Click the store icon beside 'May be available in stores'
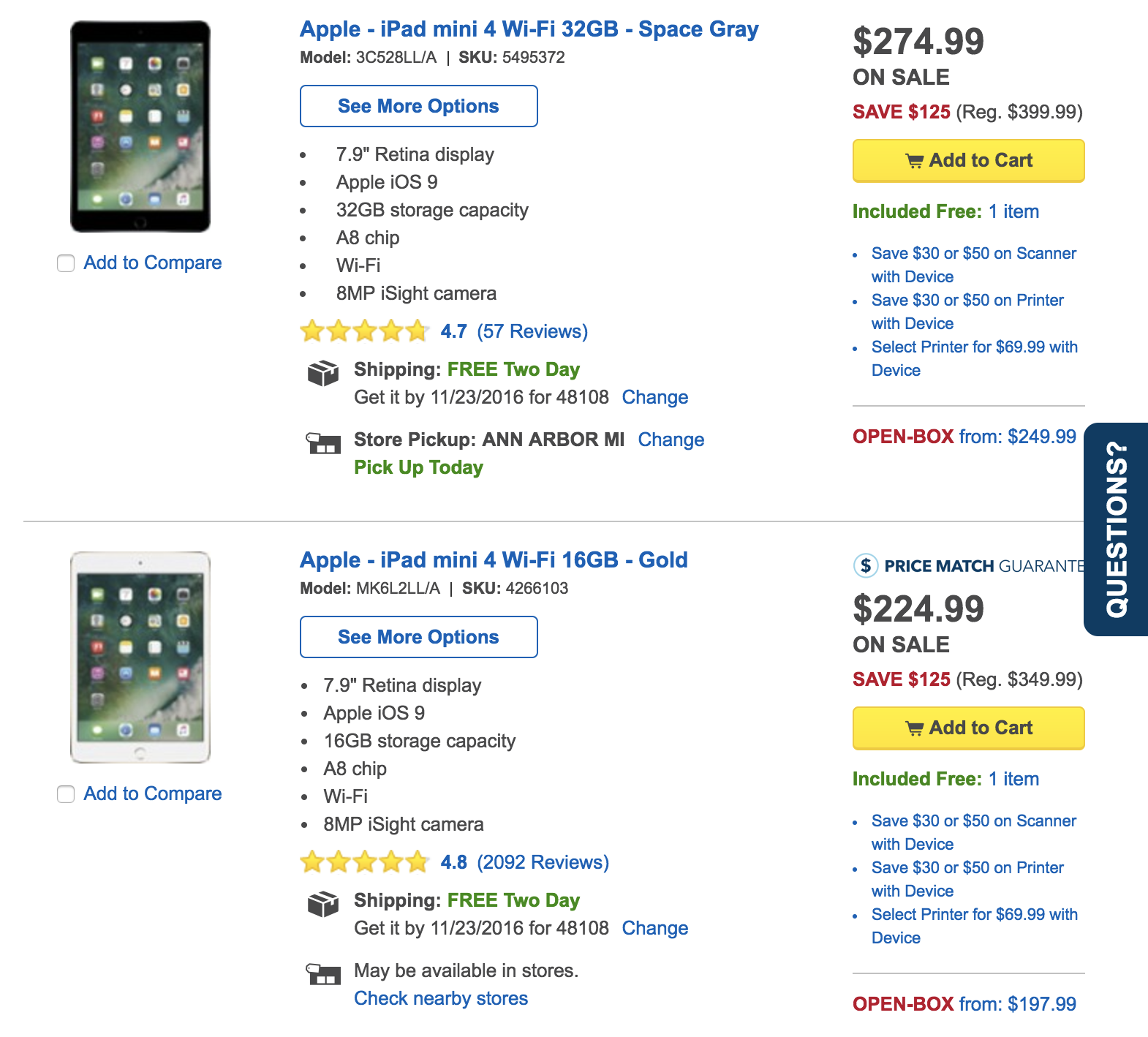Image resolution: width=1148 pixels, height=1037 pixels. point(322,975)
